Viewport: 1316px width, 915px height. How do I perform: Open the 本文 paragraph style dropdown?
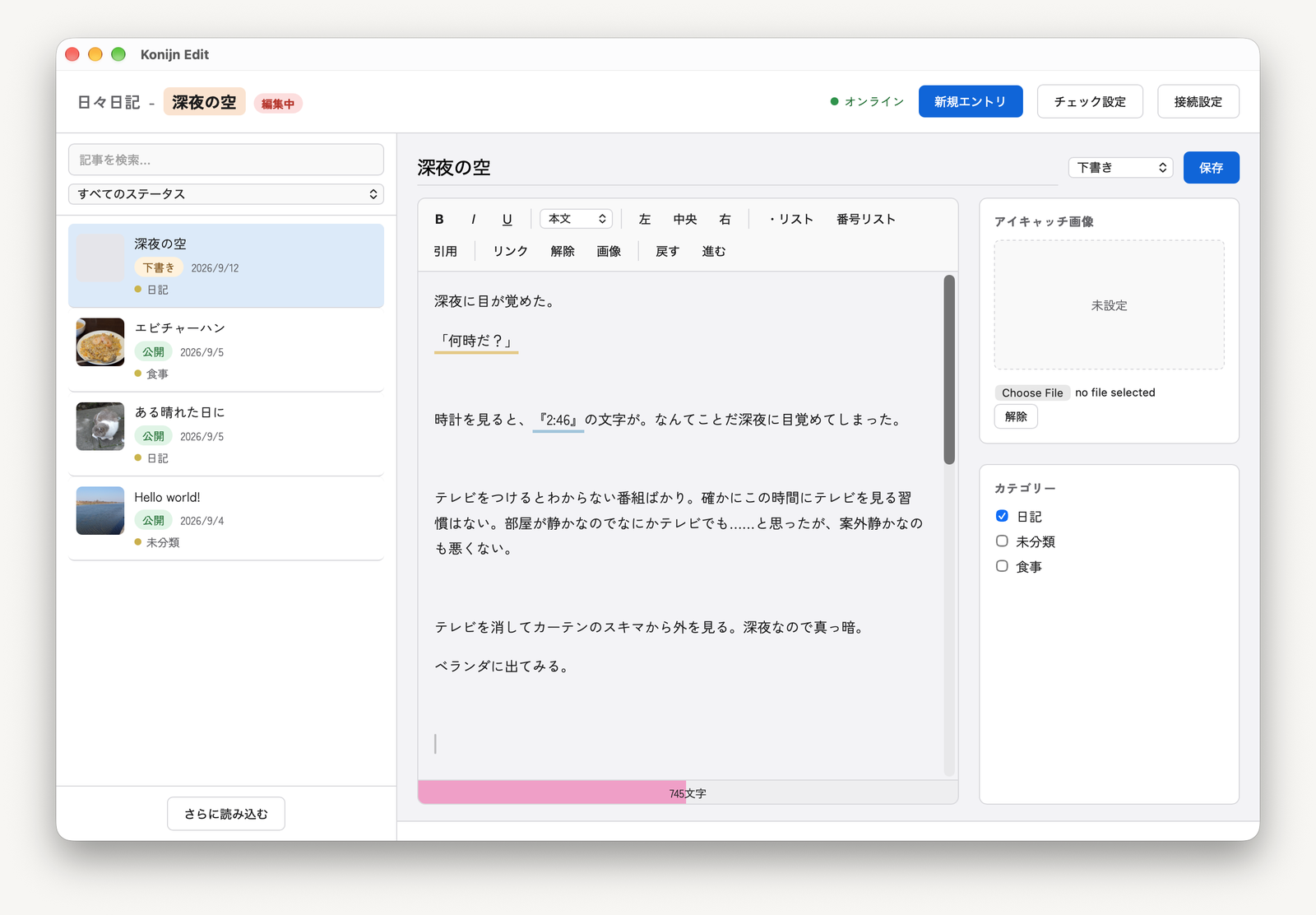[x=576, y=219]
